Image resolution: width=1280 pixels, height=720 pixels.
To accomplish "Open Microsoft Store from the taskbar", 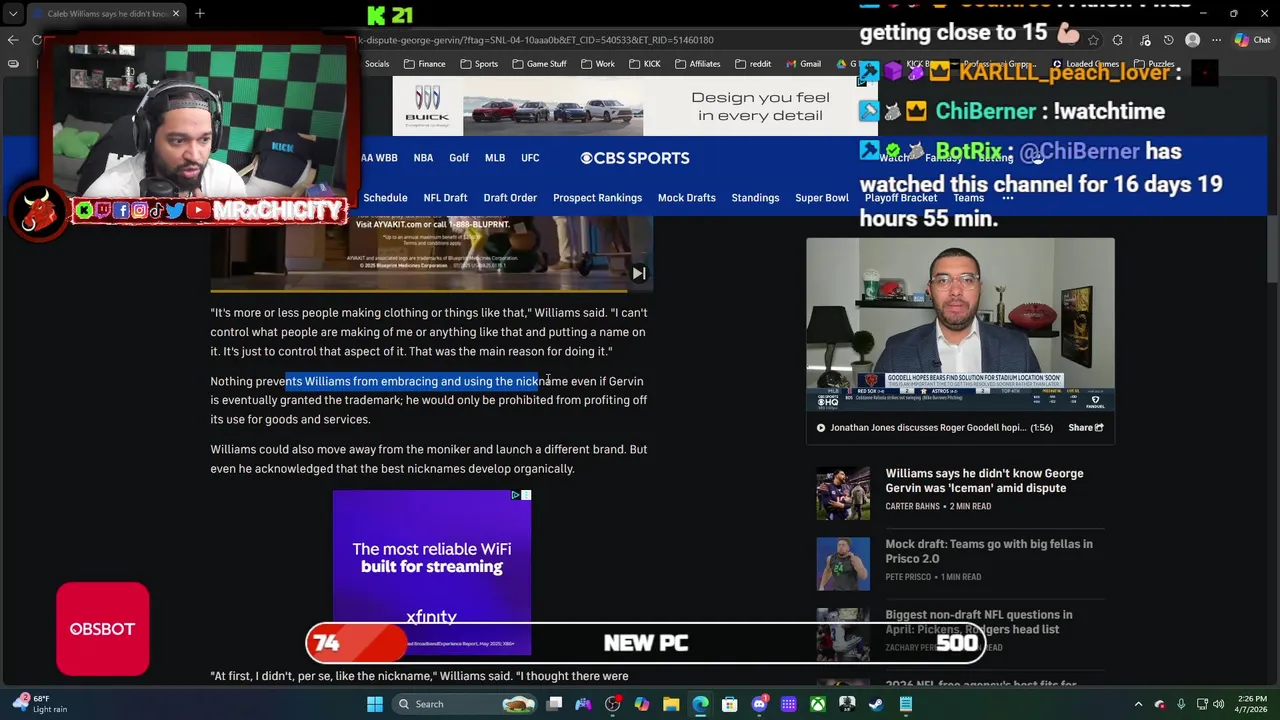I will [x=730, y=704].
